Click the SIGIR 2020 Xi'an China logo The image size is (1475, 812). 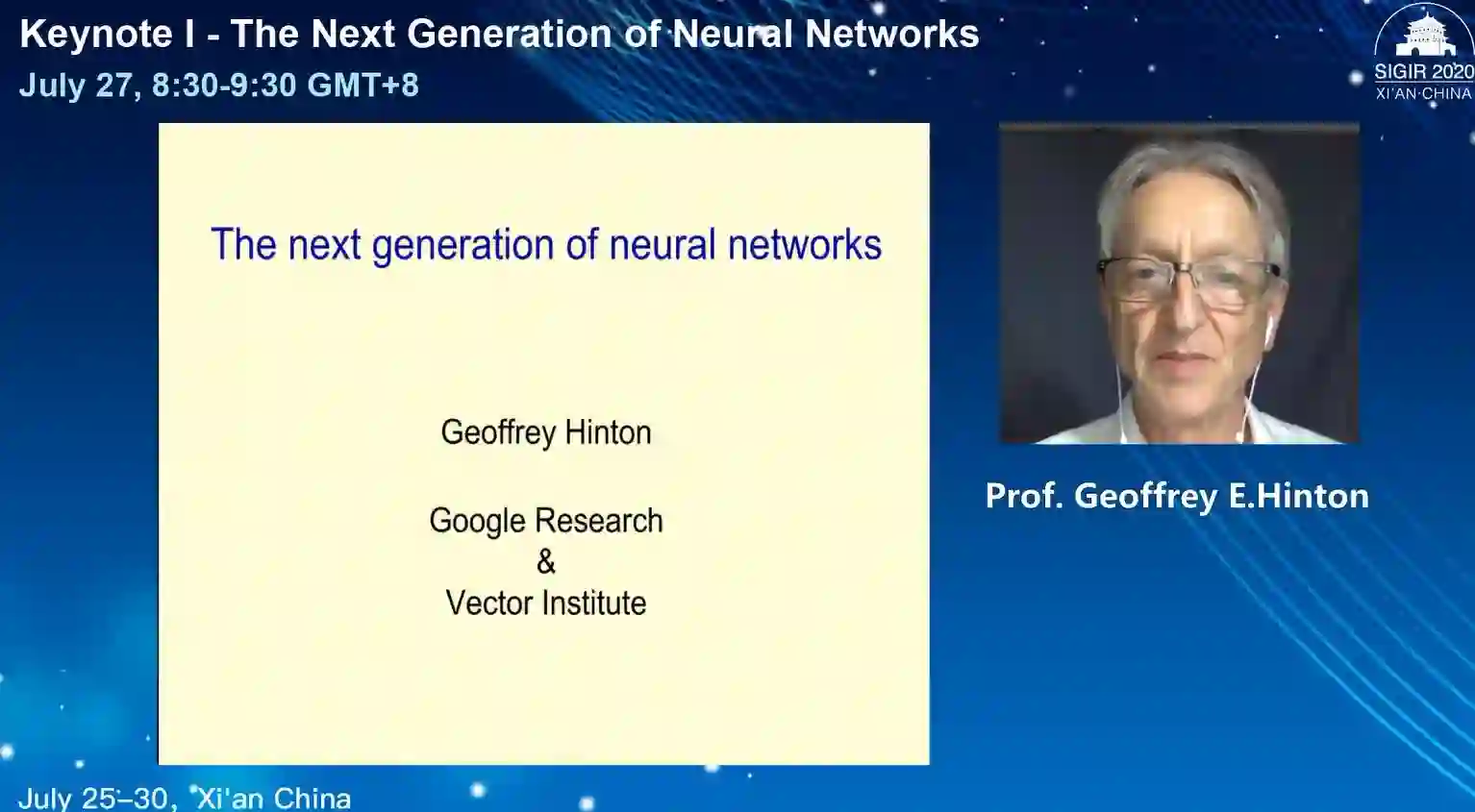tap(1423, 53)
